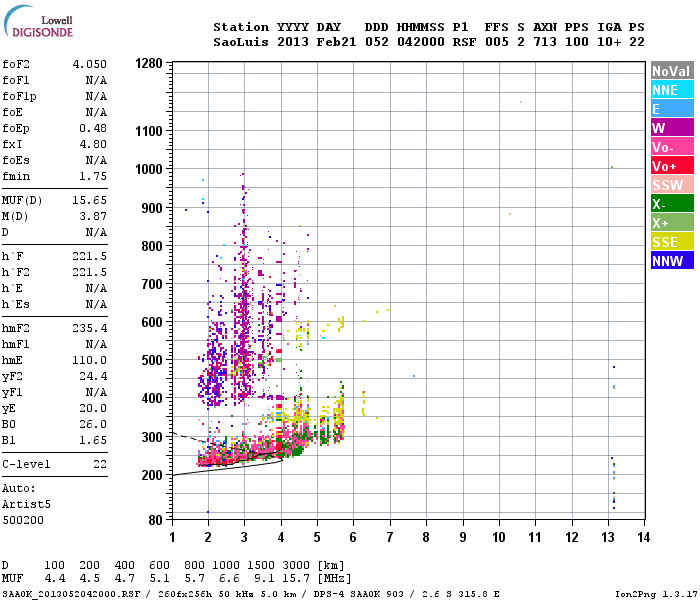The width and height of the screenshot is (700, 600).
Task: Click the hmF2 value 235.4
Action: click(90, 328)
